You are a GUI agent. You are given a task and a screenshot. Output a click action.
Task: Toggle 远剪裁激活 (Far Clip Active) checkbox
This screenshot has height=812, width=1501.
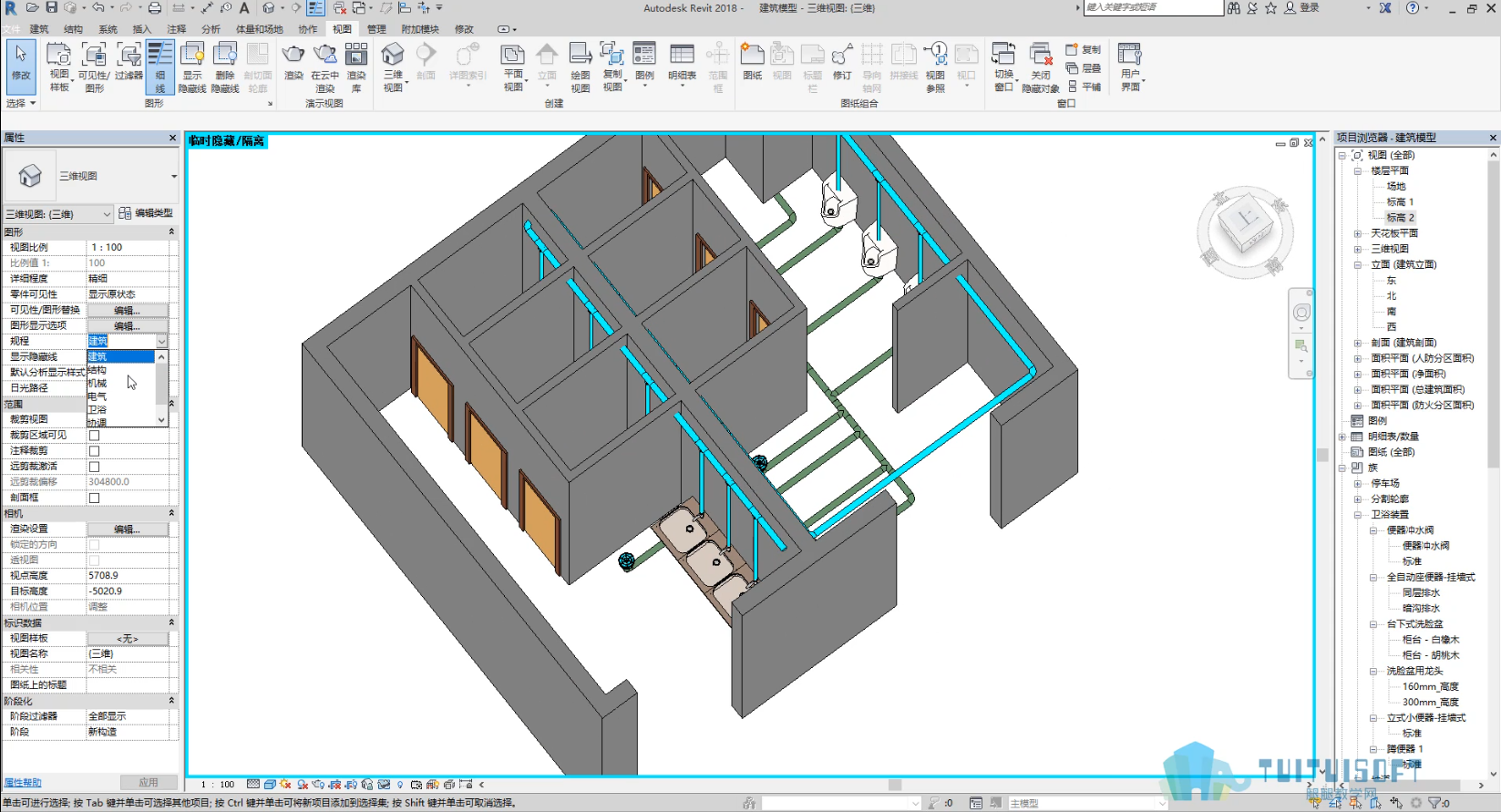click(94, 466)
